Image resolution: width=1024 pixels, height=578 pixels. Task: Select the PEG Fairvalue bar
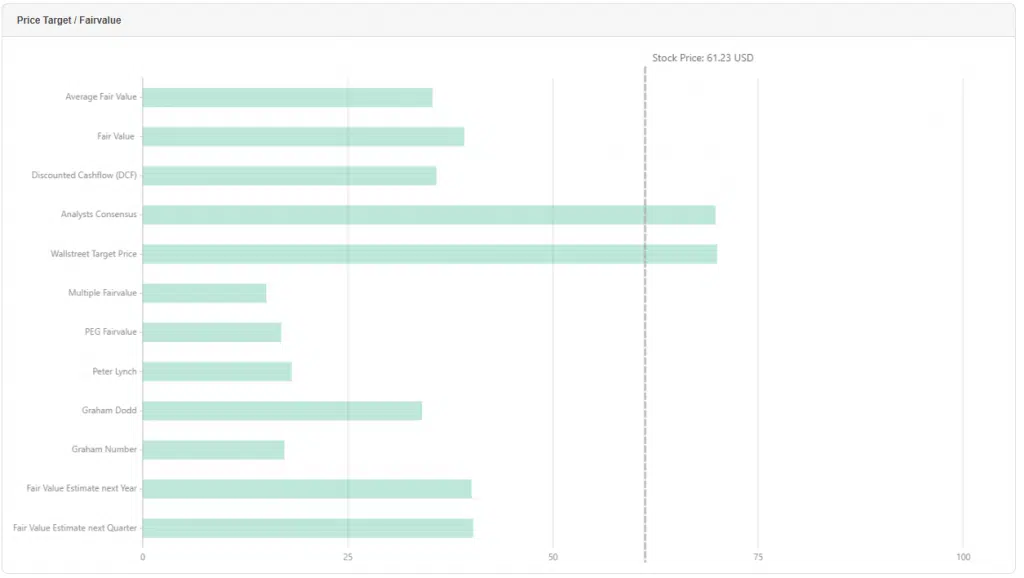(211, 332)
